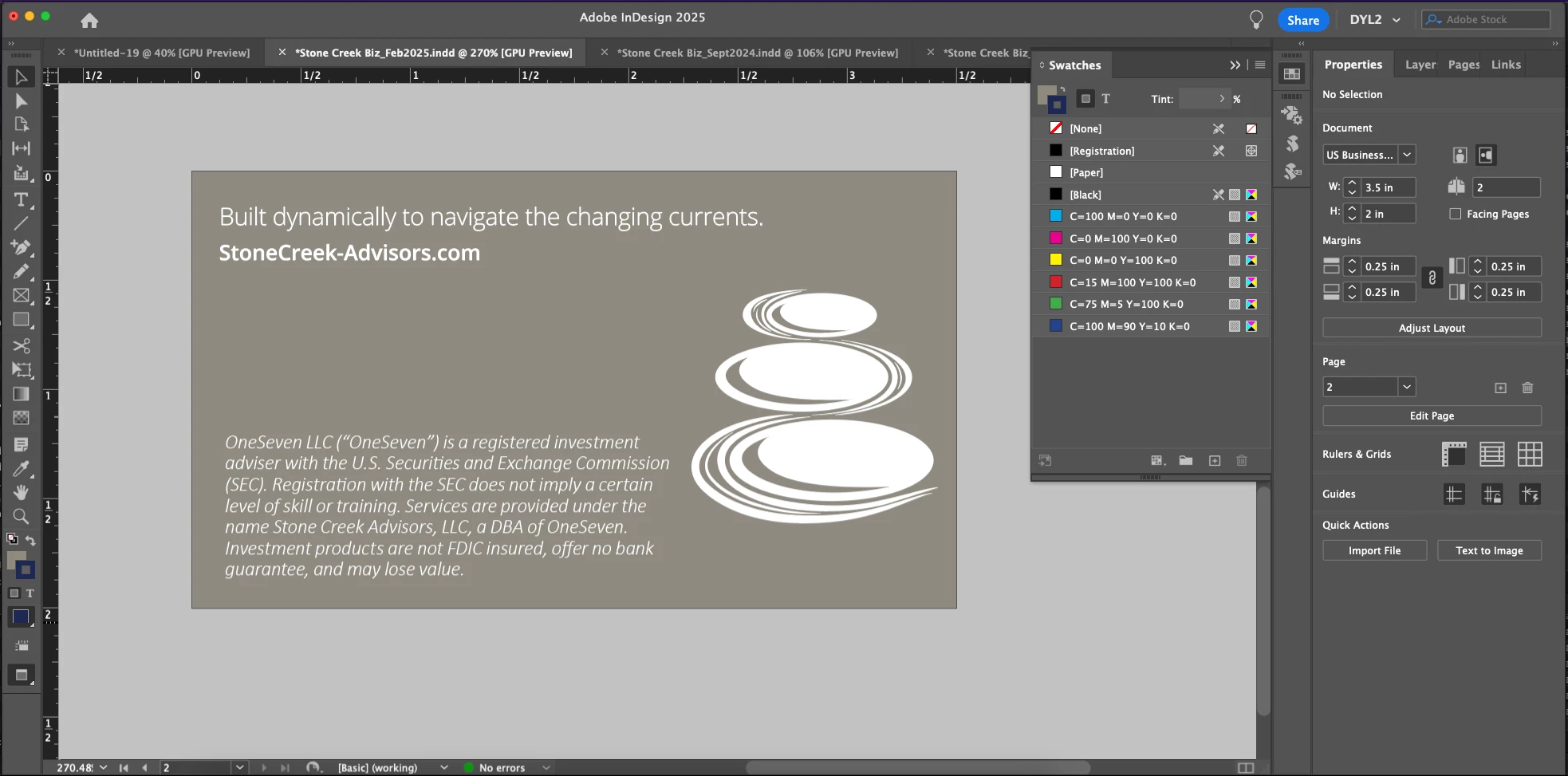Select the C=100 M=0 Y=0 K=0 swatch

pyautogui.click(x=1151, y=216)
